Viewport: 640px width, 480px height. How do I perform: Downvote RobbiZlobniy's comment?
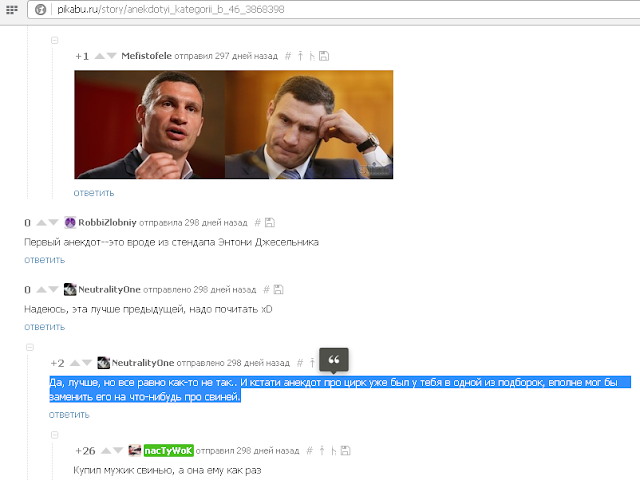53,222
